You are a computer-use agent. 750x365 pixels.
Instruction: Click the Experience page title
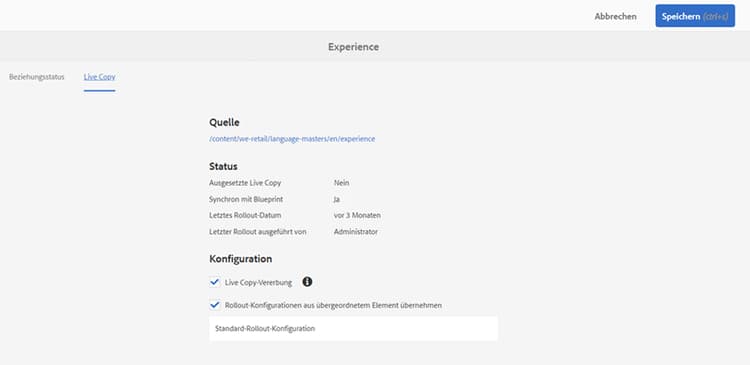(x=353, y=47)
